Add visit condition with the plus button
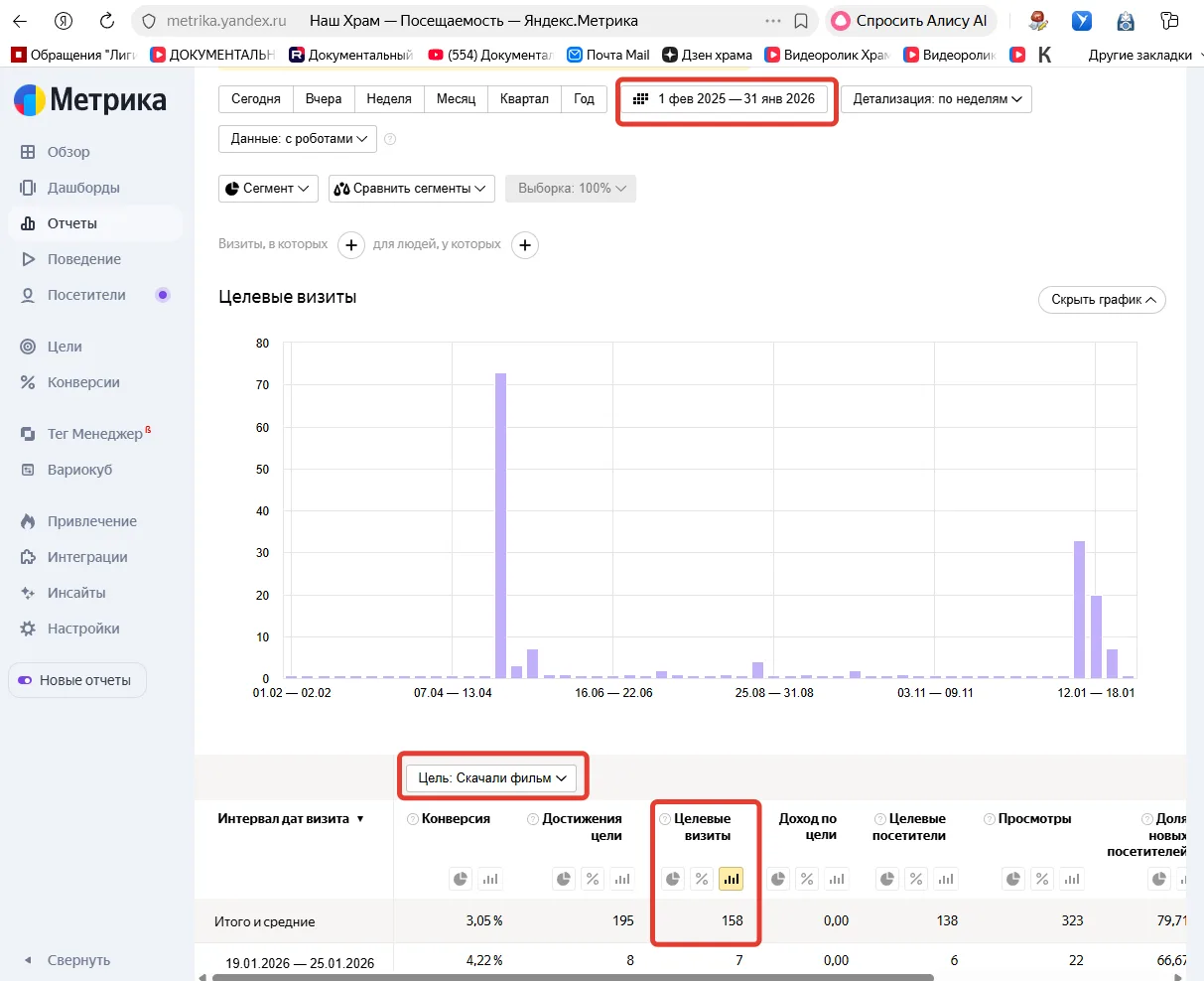 pos(351,245)
